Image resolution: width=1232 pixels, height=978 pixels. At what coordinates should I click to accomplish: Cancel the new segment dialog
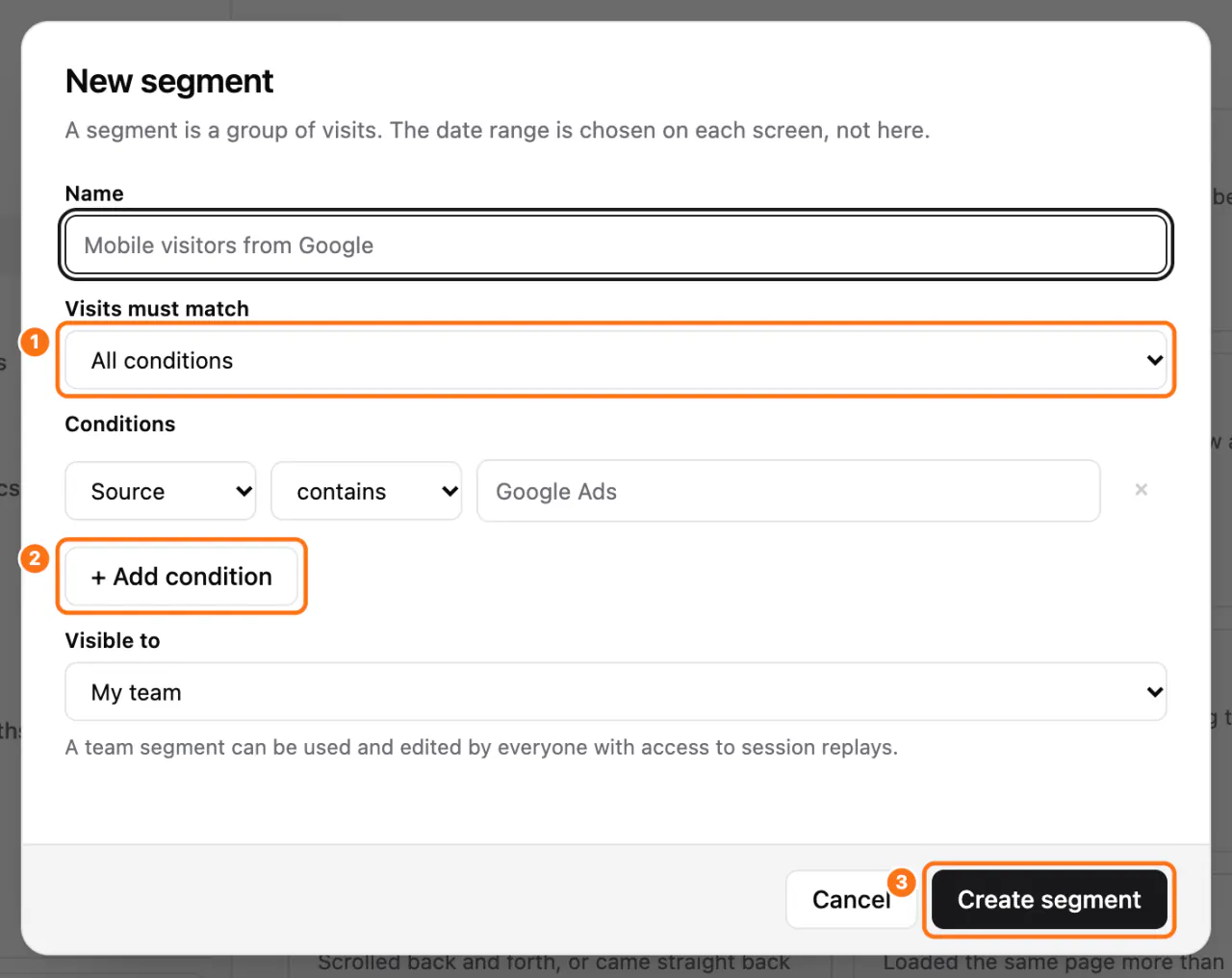(x=851, y=900)
